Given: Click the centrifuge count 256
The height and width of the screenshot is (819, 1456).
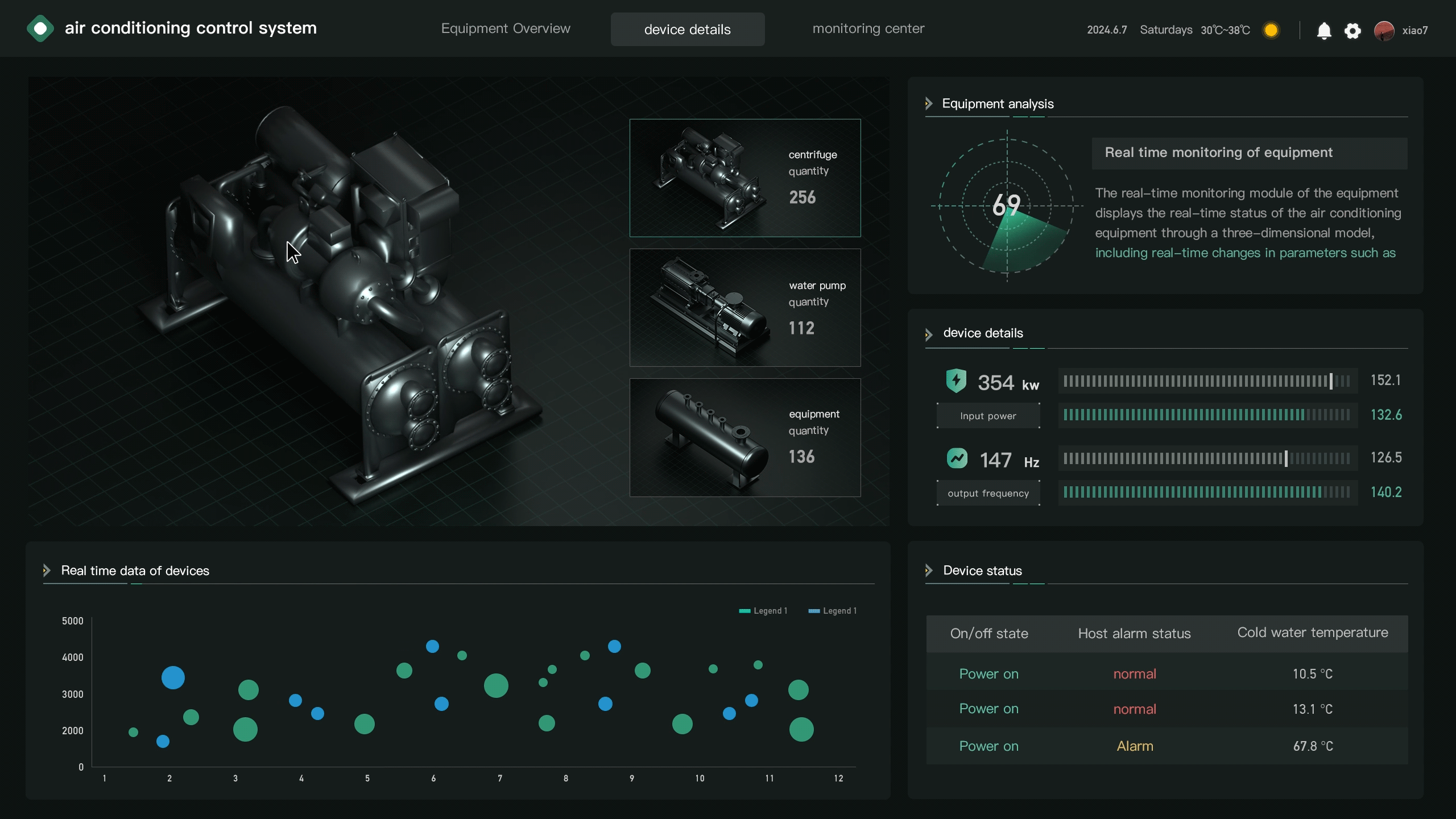Looking at the screenshot, I should [x=802, y=197].
